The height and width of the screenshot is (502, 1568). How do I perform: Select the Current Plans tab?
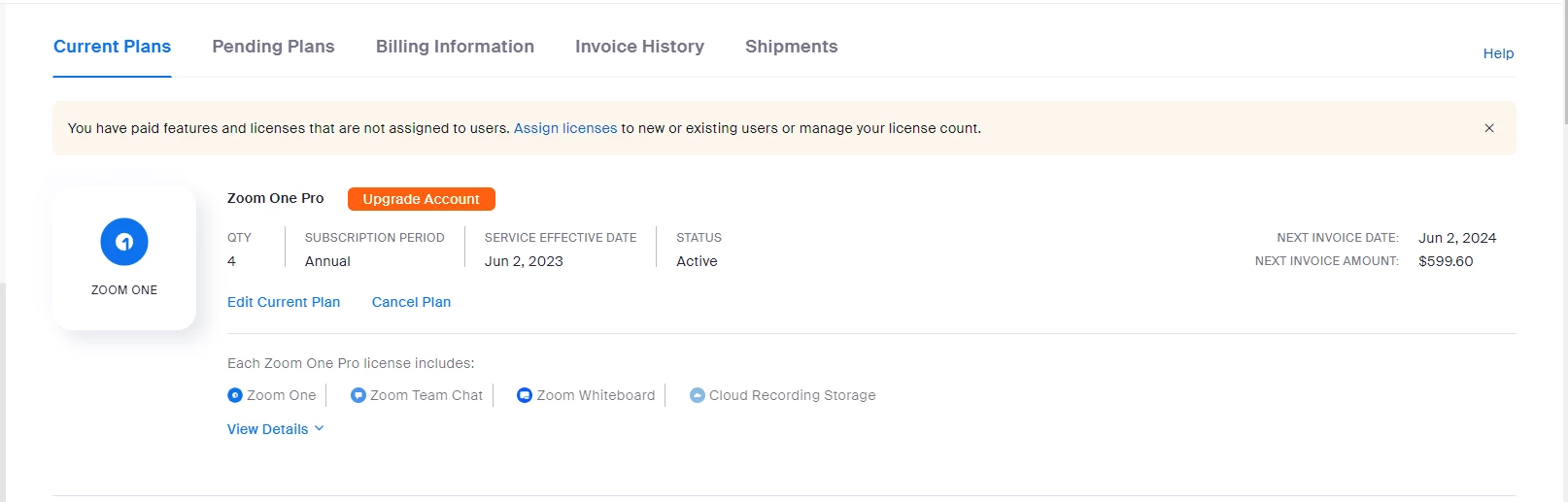coord(112,47)
